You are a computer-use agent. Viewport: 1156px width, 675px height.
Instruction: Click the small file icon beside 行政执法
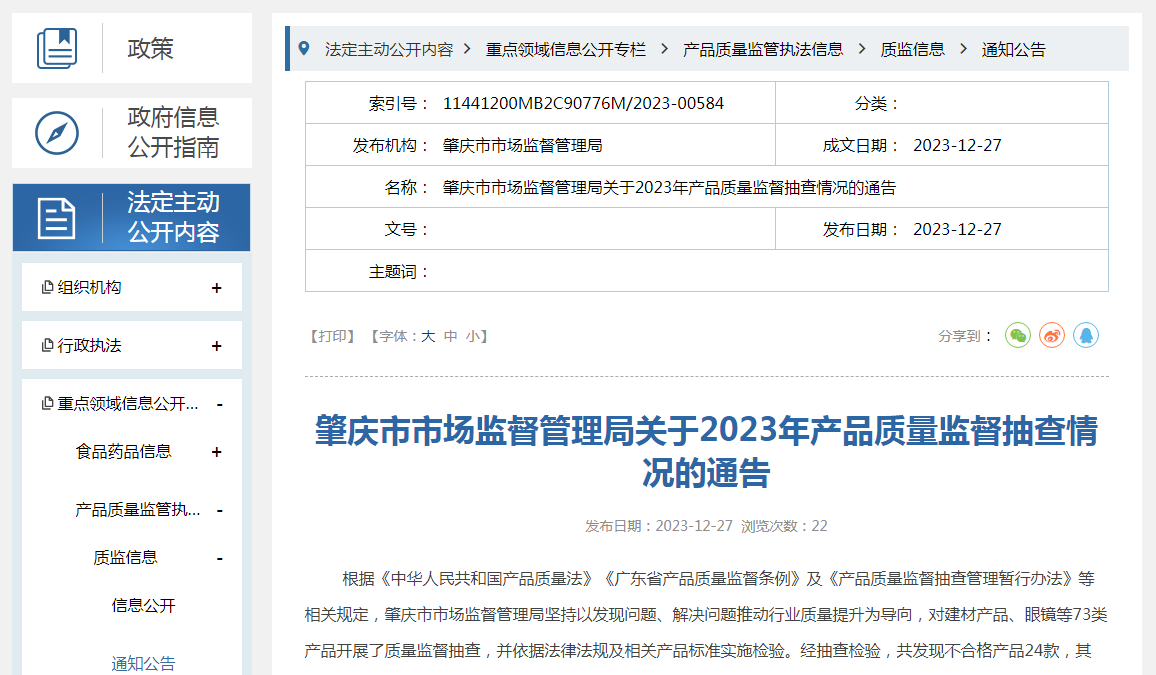48,346
